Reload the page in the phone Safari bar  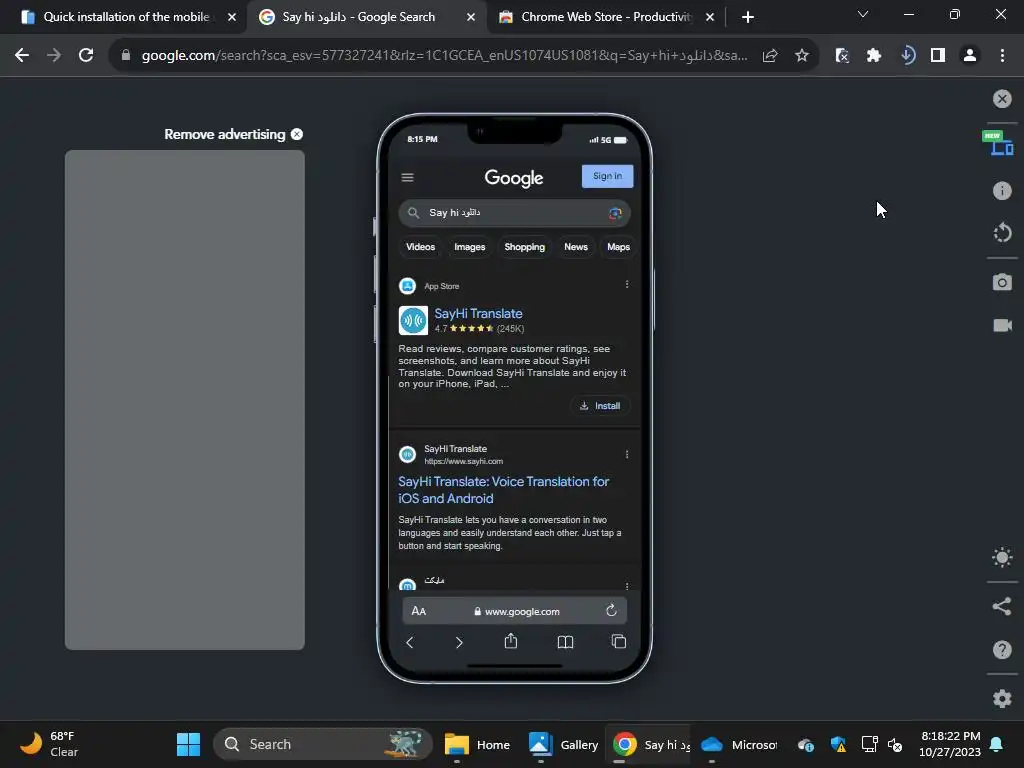tap(611, 611)
